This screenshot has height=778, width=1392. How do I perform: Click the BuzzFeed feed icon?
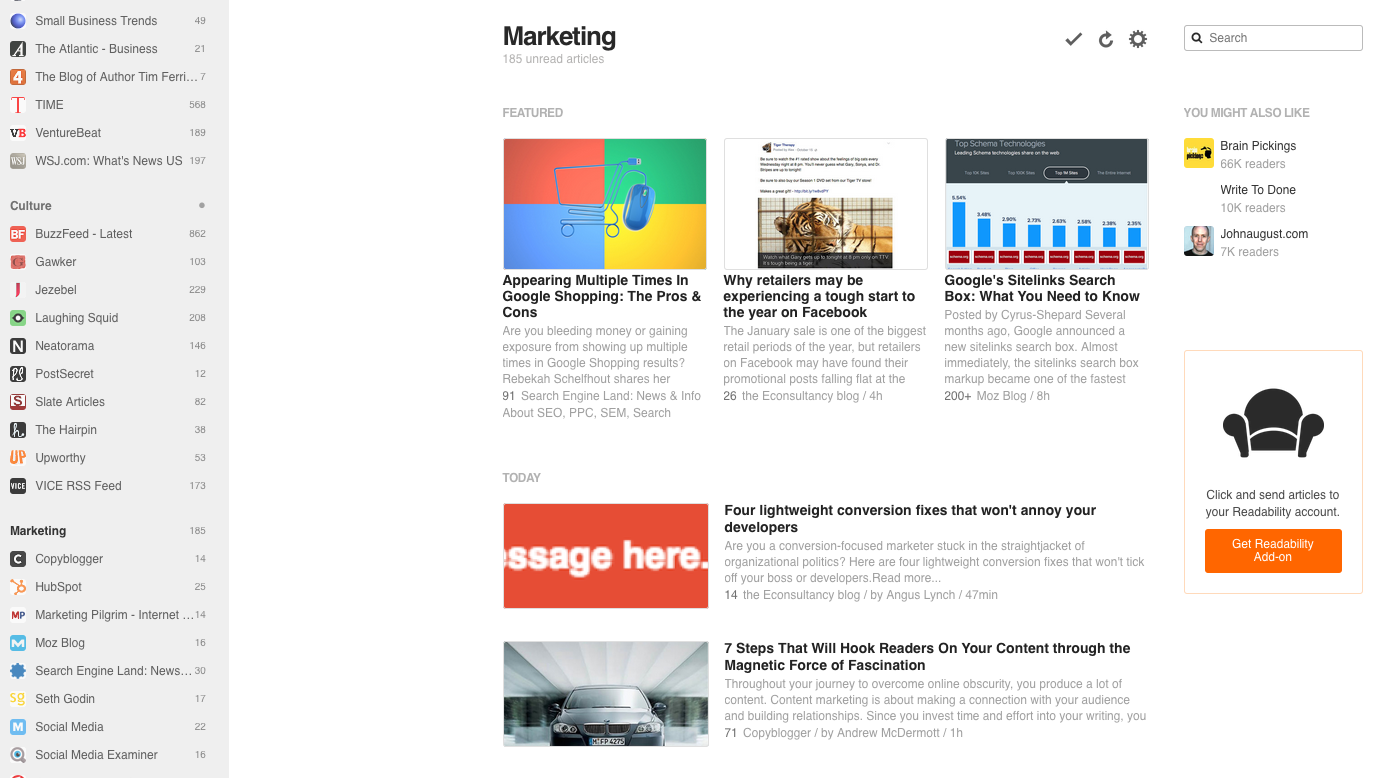point(18,234)
